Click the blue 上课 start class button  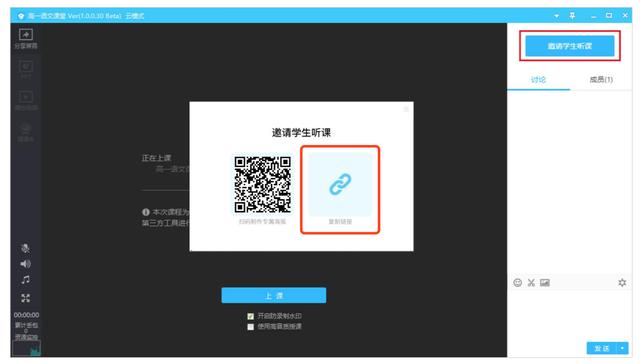[273, 295]
